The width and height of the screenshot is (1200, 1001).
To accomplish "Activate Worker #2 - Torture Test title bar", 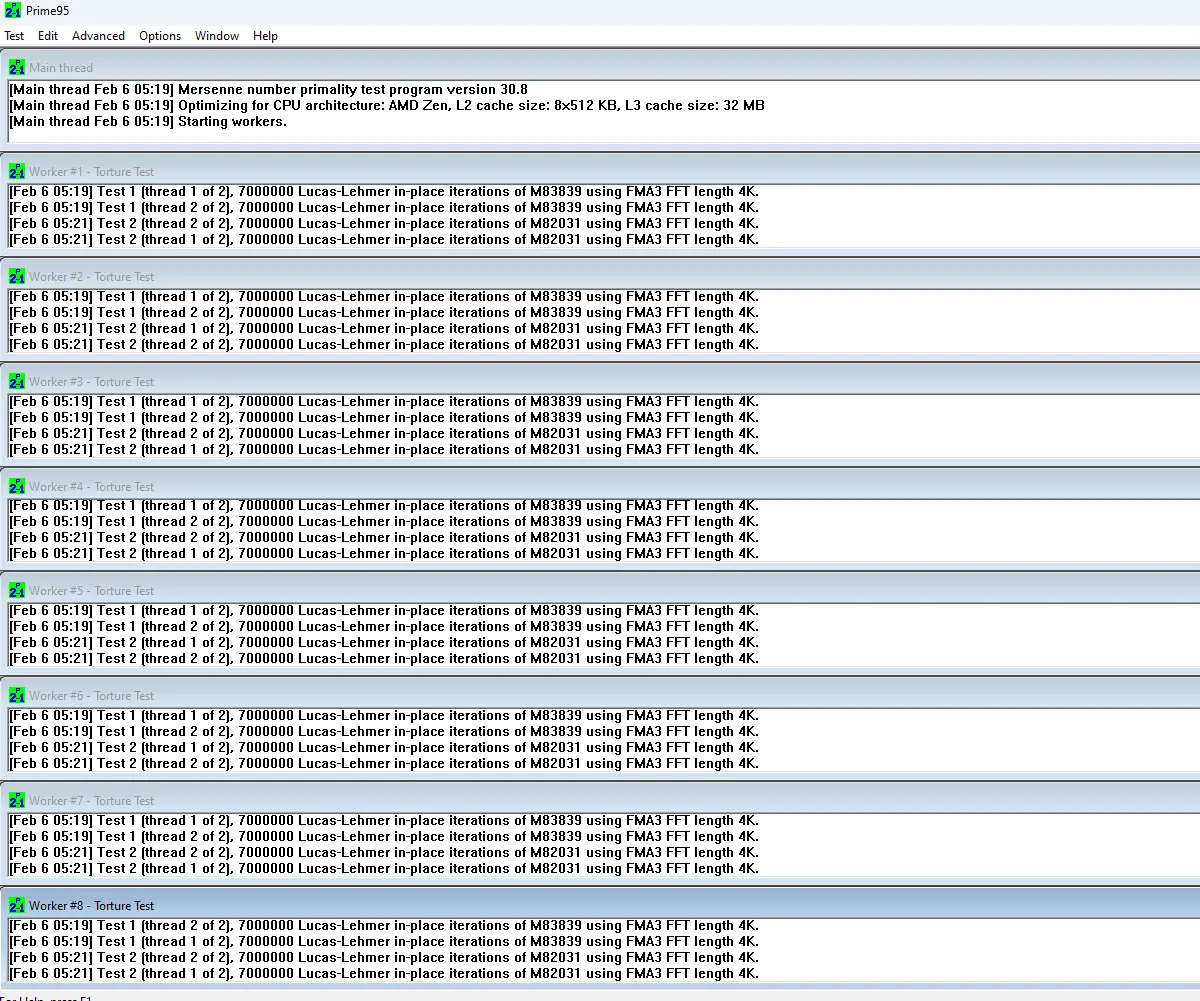I will pos(600,276).
